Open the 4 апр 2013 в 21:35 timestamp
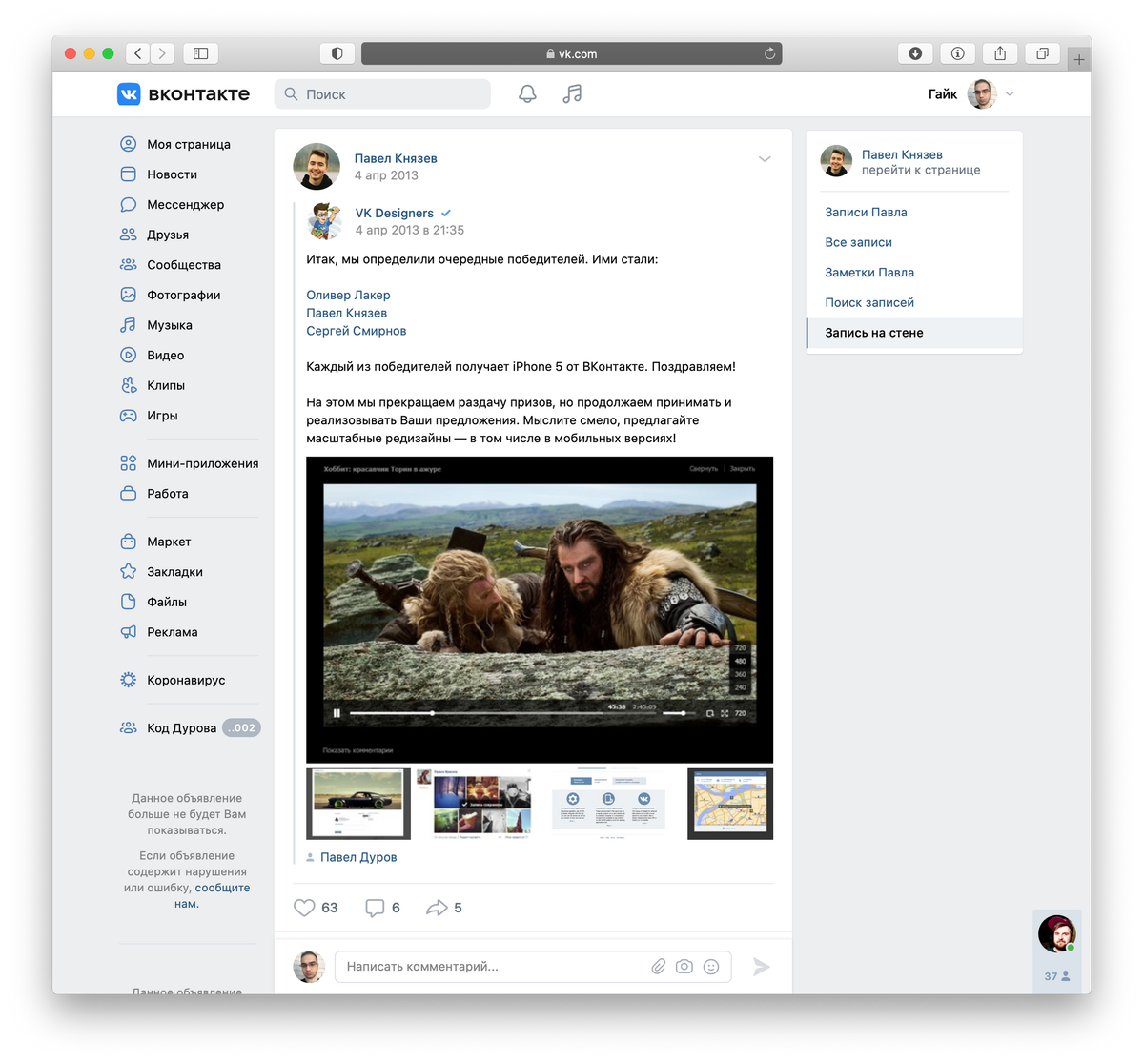Image resolution: width=1144 pixels, height=1064 pixels. 410,230
